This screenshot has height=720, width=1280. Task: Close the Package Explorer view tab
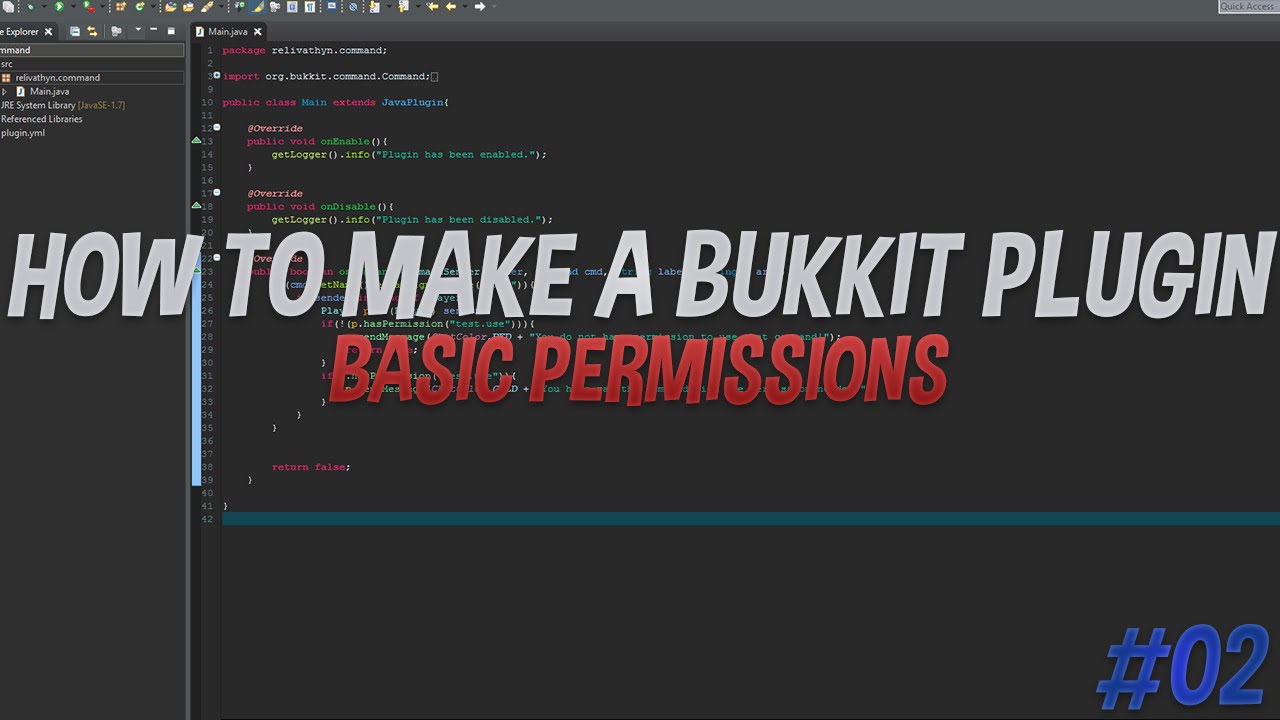click(48, 32)
